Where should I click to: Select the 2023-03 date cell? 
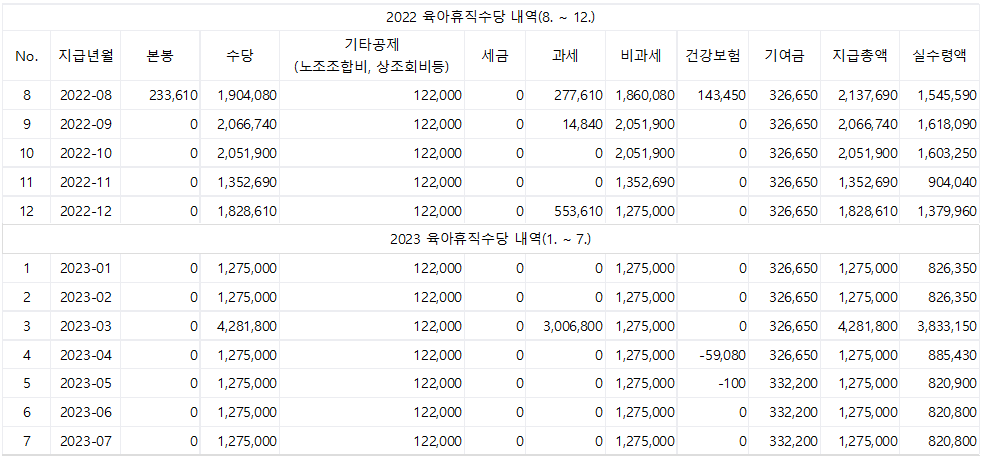pos(86,326)
